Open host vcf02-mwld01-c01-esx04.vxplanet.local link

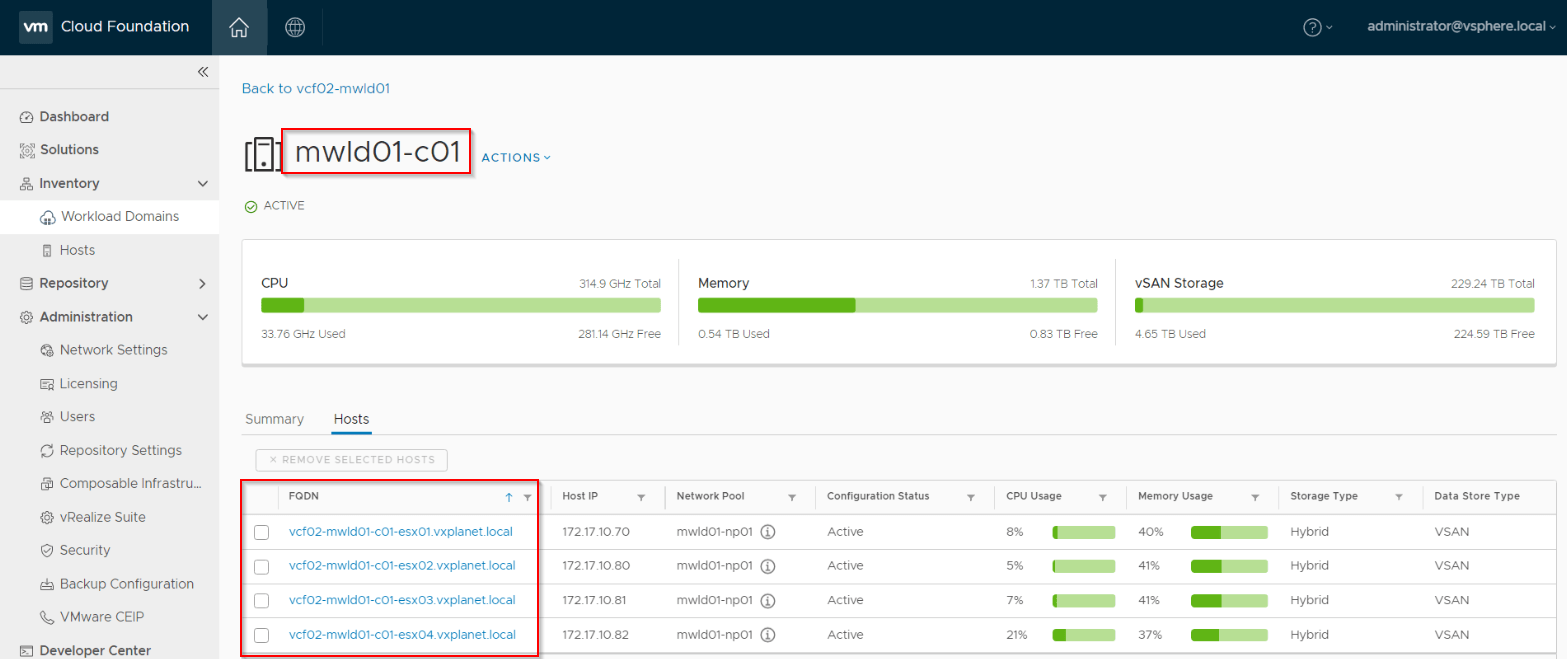[402, 635]
